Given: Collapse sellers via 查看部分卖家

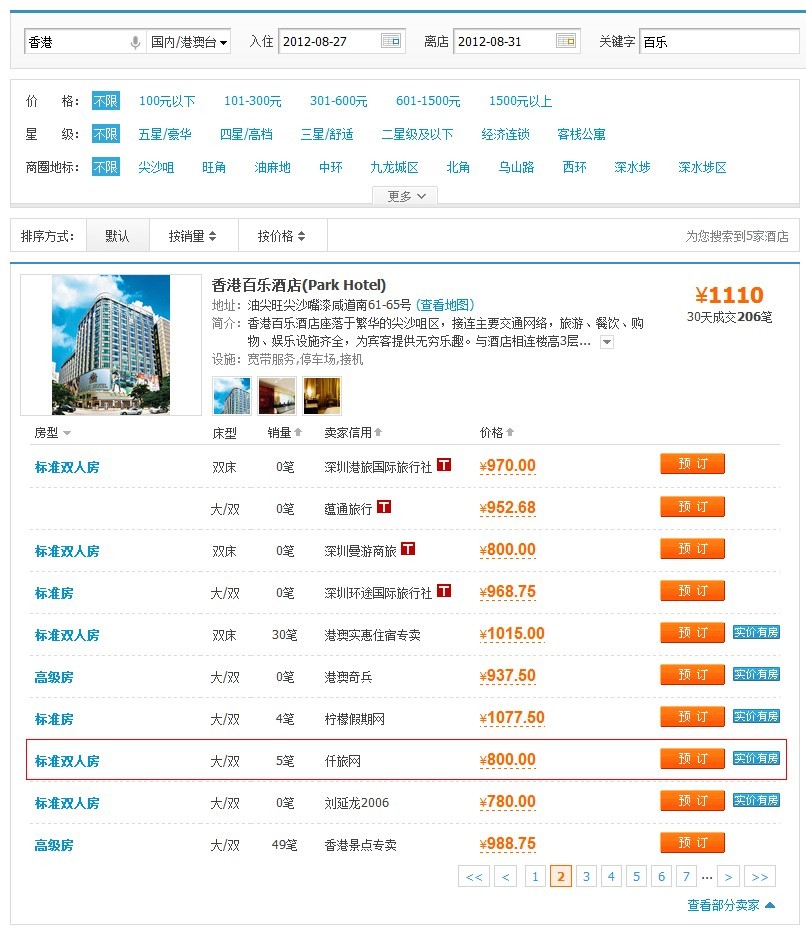Looking at the screenshot, I should 731,905.
